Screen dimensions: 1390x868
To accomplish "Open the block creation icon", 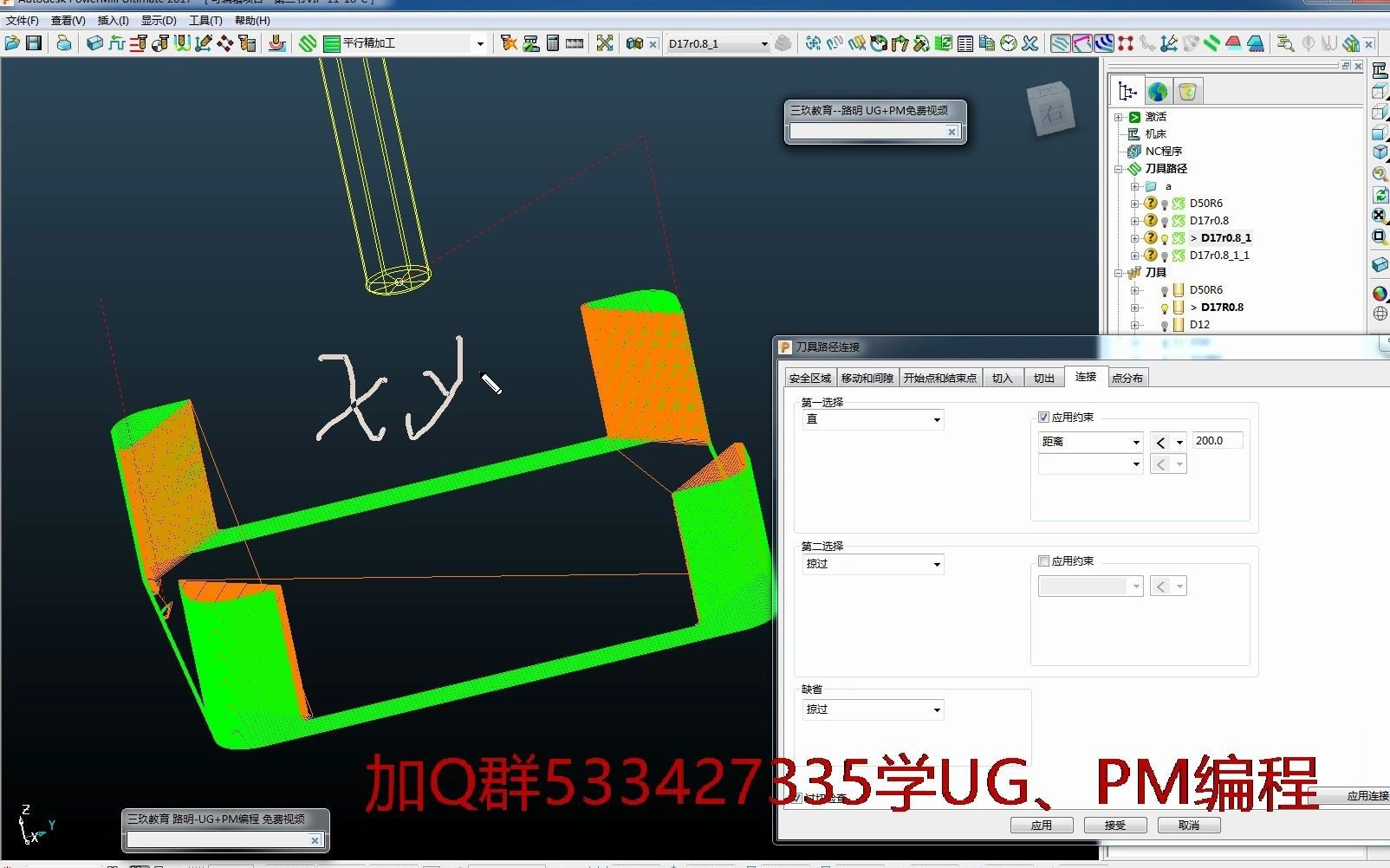I will click(x=94, y=42).
